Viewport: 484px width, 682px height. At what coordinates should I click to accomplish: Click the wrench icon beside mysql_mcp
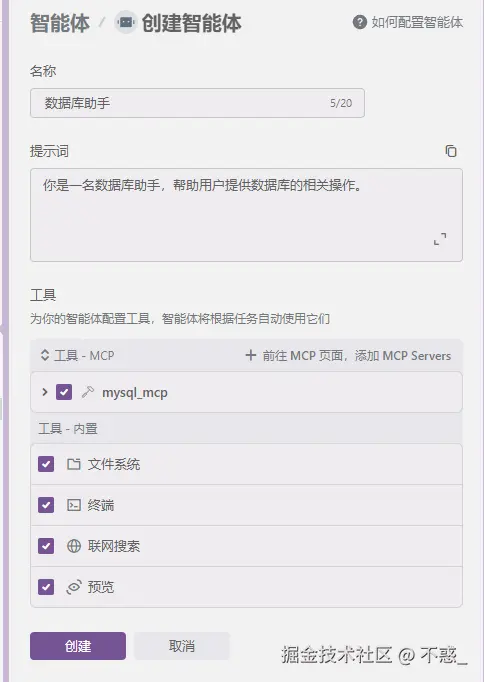88,392
